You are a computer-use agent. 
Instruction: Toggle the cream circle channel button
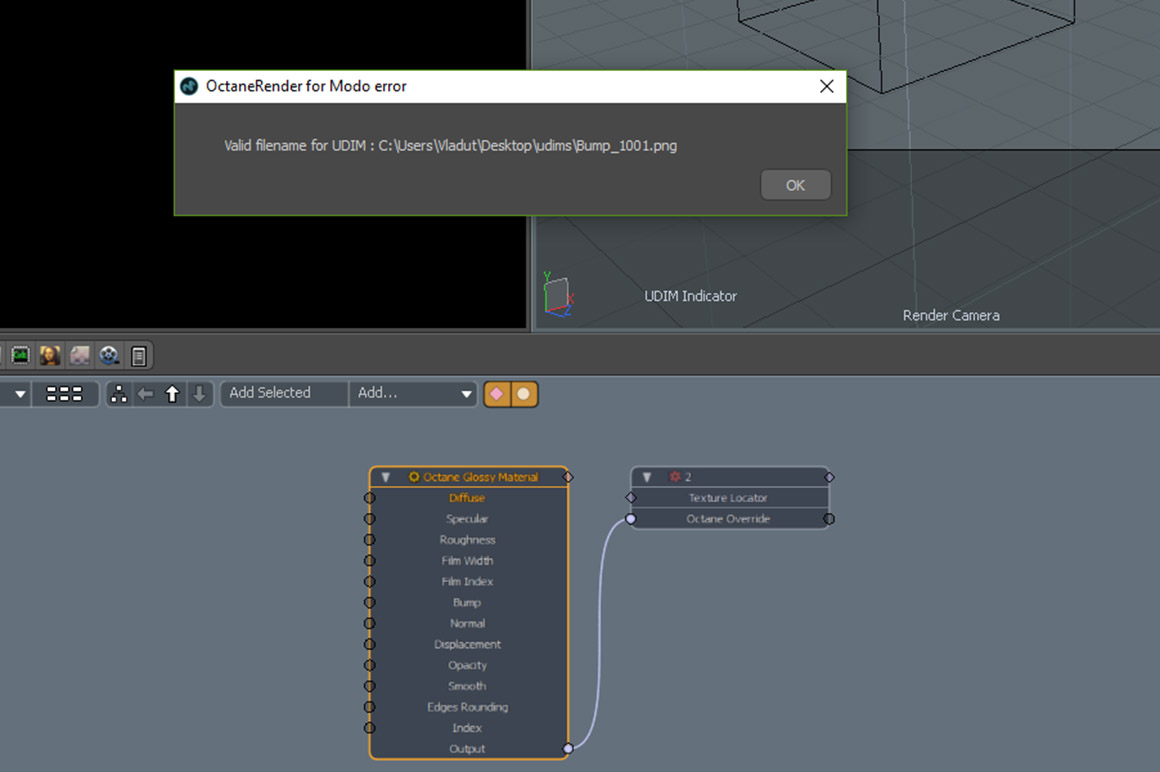coord(524,394)
